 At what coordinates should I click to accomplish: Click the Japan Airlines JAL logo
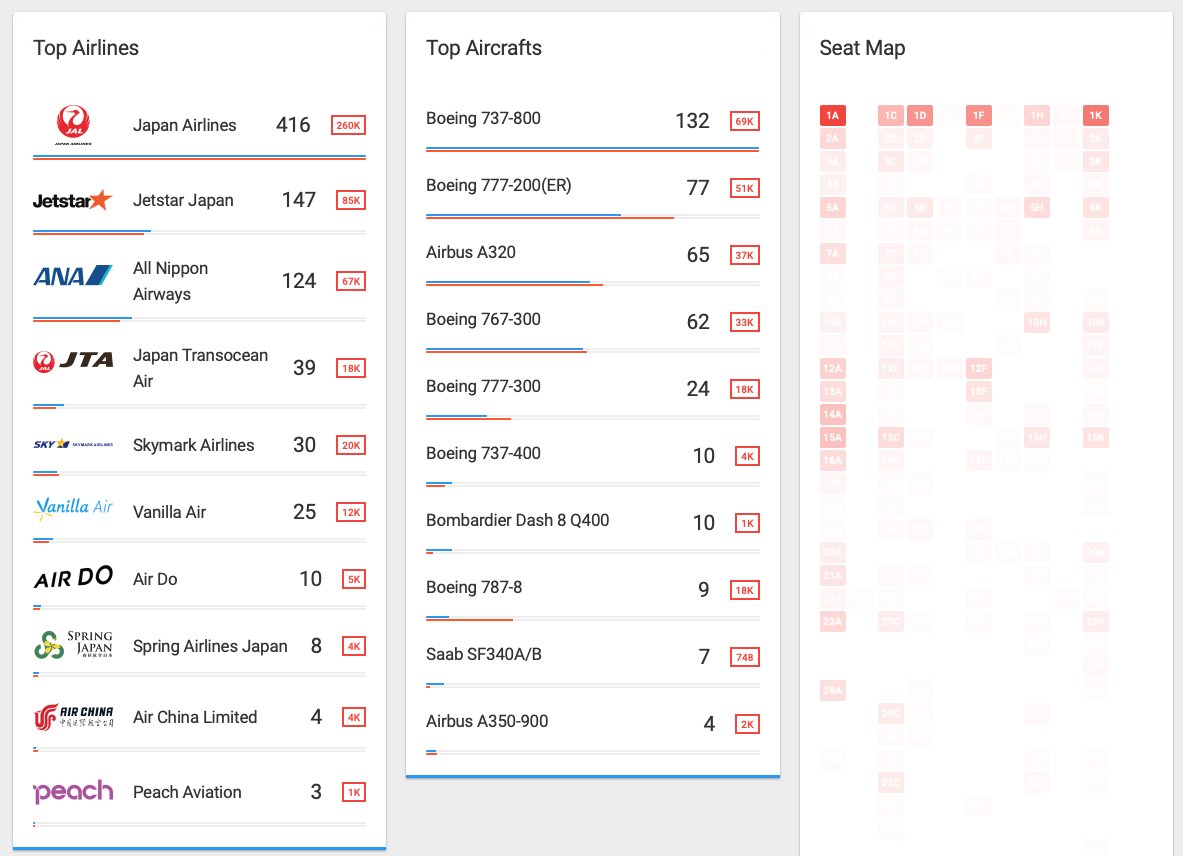click(73, 125)
